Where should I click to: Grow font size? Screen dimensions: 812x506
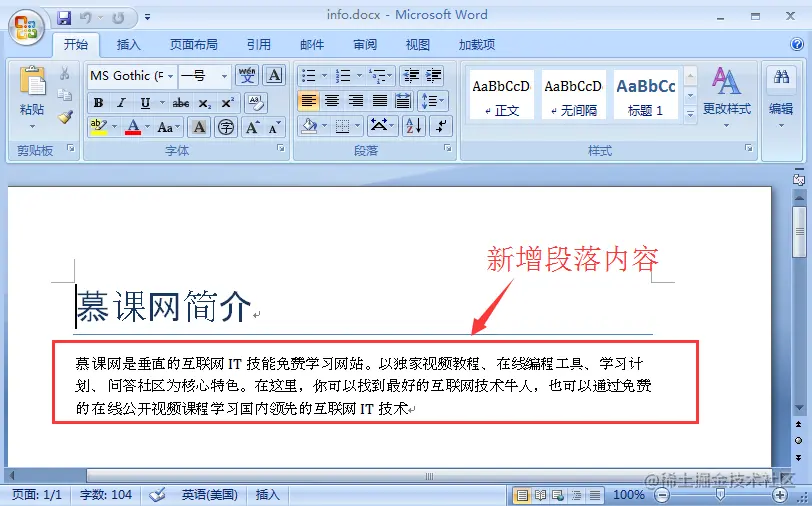point(253,127)
